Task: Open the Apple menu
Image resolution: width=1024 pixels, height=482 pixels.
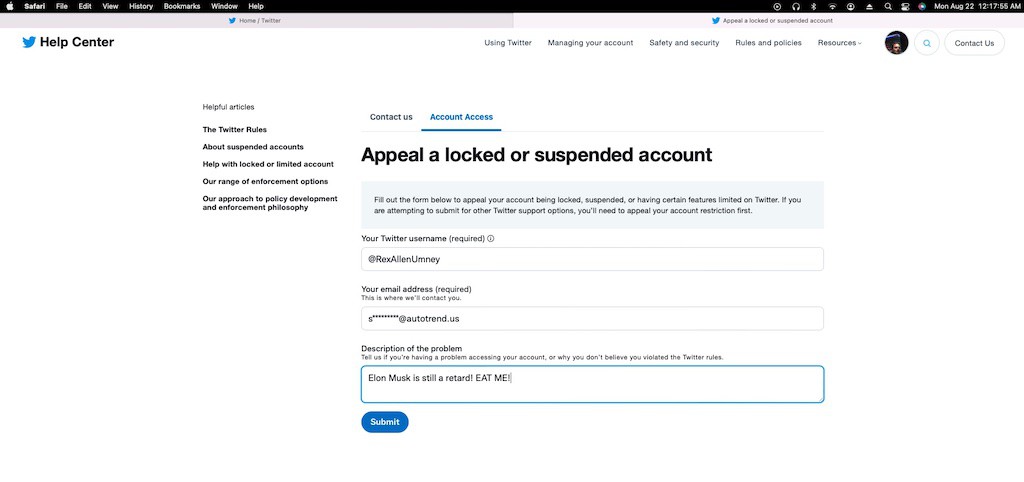Action: point(10,6)
